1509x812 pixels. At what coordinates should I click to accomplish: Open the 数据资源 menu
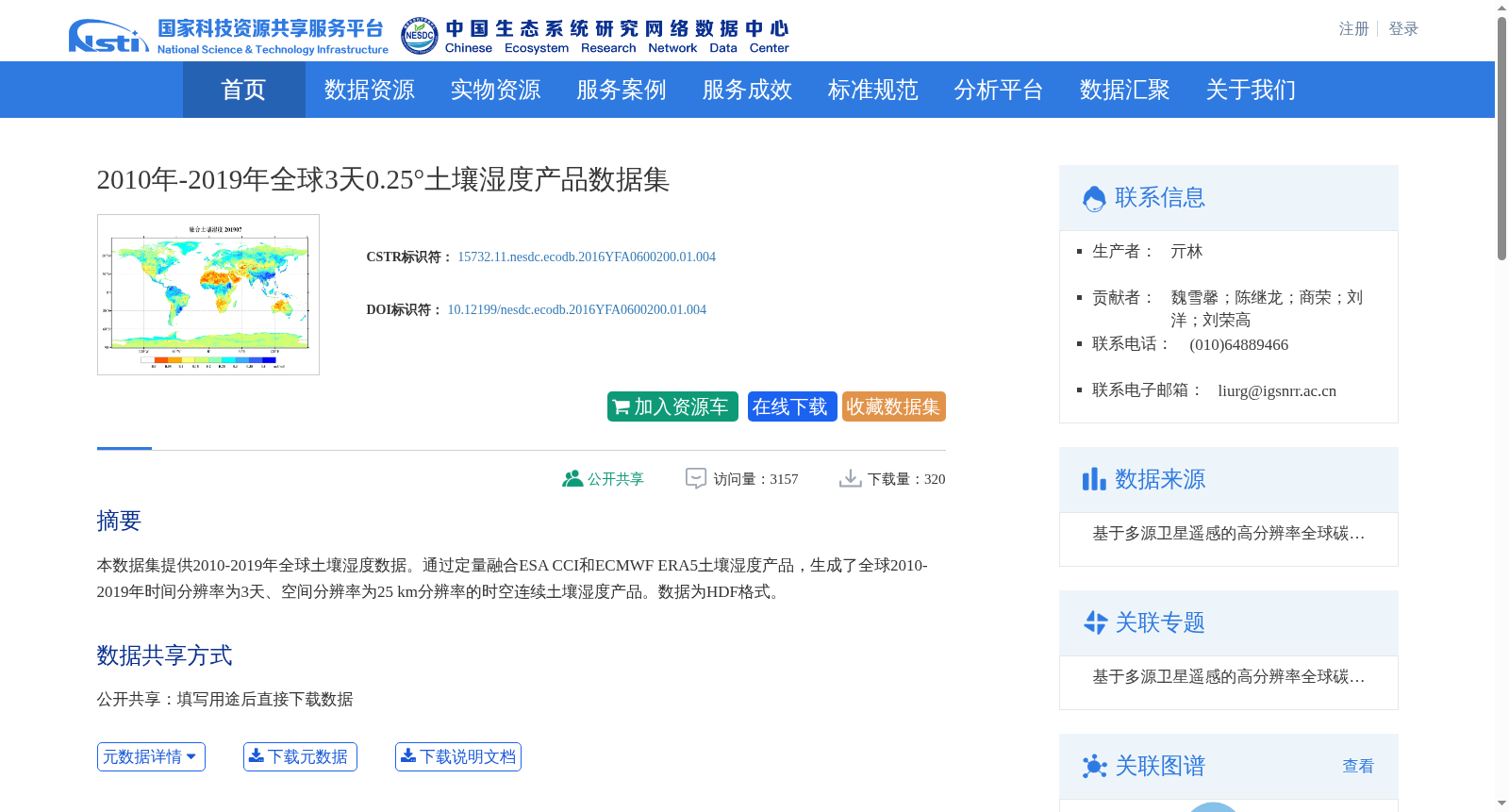[x=369, y=90]
